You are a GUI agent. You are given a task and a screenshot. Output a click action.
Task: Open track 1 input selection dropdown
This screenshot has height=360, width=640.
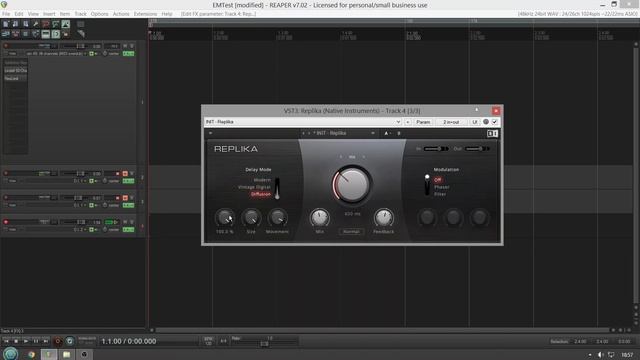[56, 53]
